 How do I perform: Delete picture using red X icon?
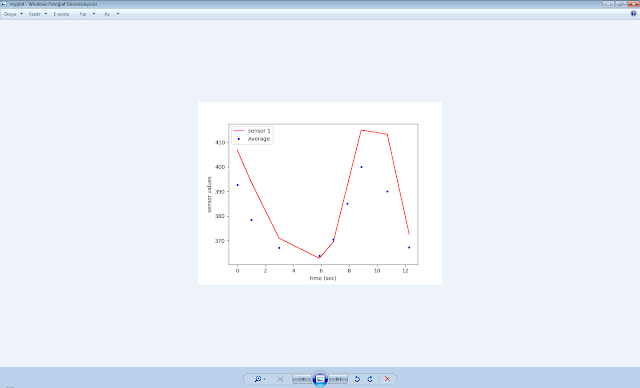point(387,379)
